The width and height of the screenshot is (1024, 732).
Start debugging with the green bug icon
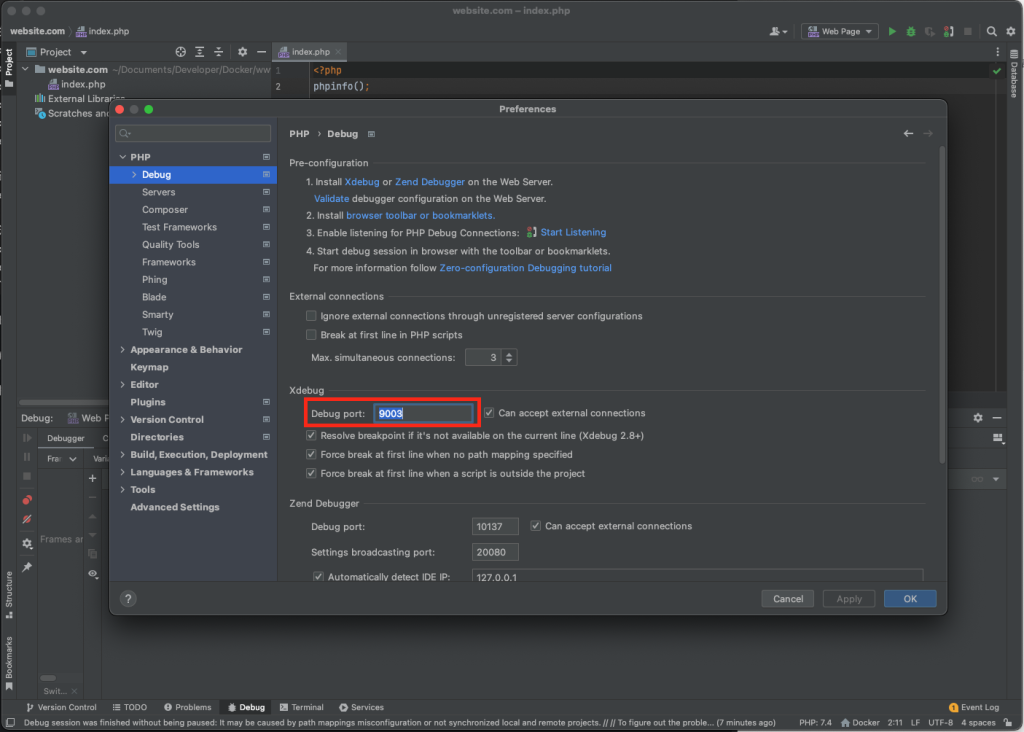[911, 31]
